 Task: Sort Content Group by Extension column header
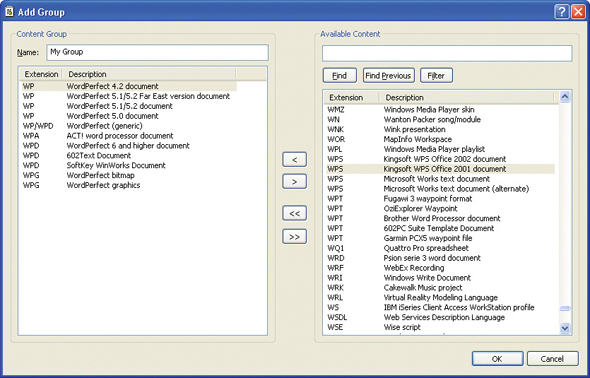tap(41, 74)
